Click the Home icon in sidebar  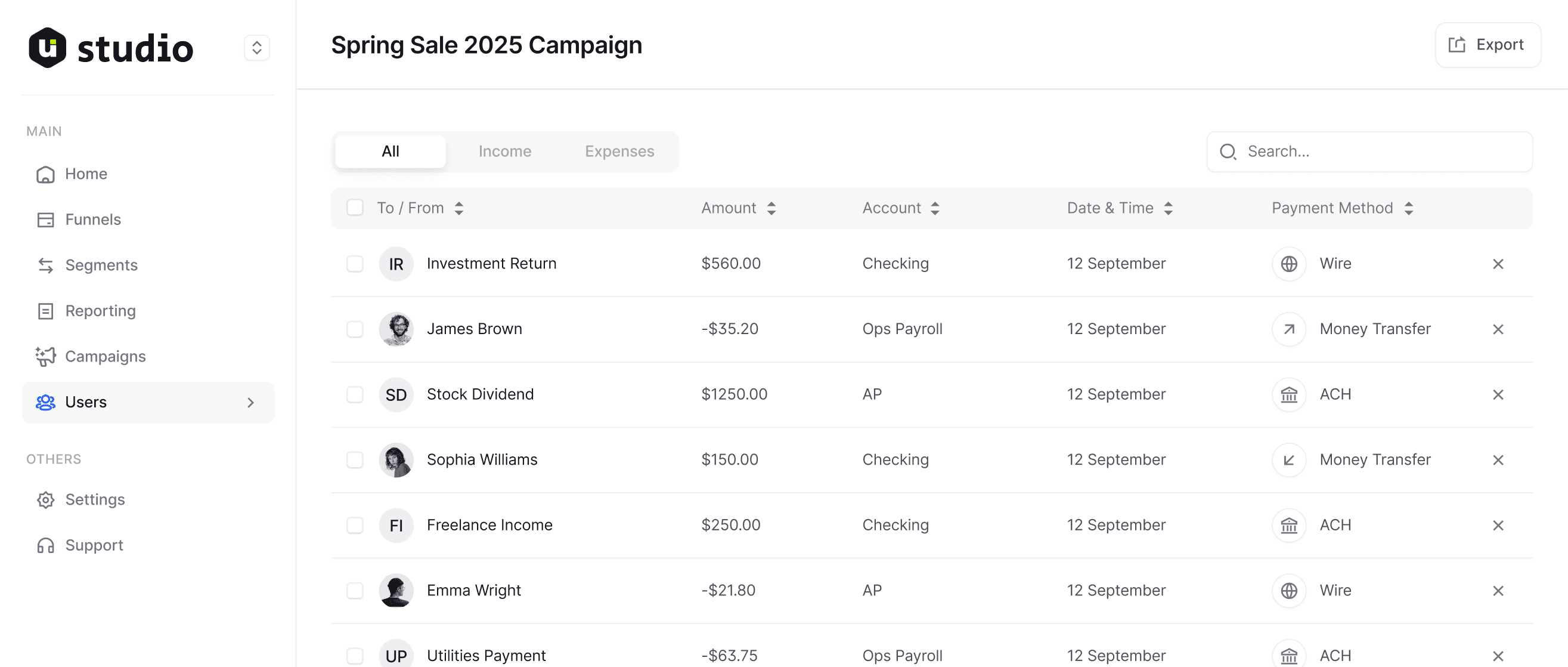[46, 174]
